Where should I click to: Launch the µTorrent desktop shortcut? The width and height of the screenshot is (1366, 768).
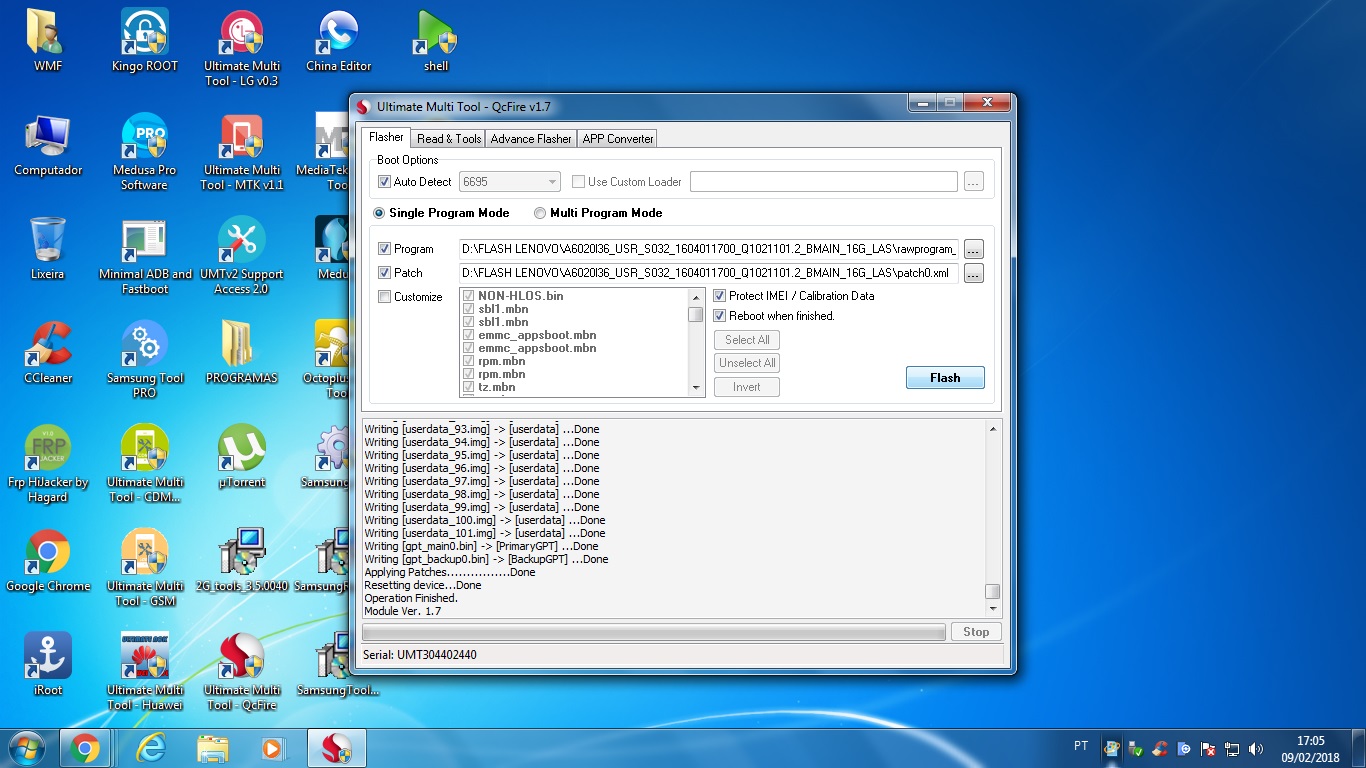[241, 456]
